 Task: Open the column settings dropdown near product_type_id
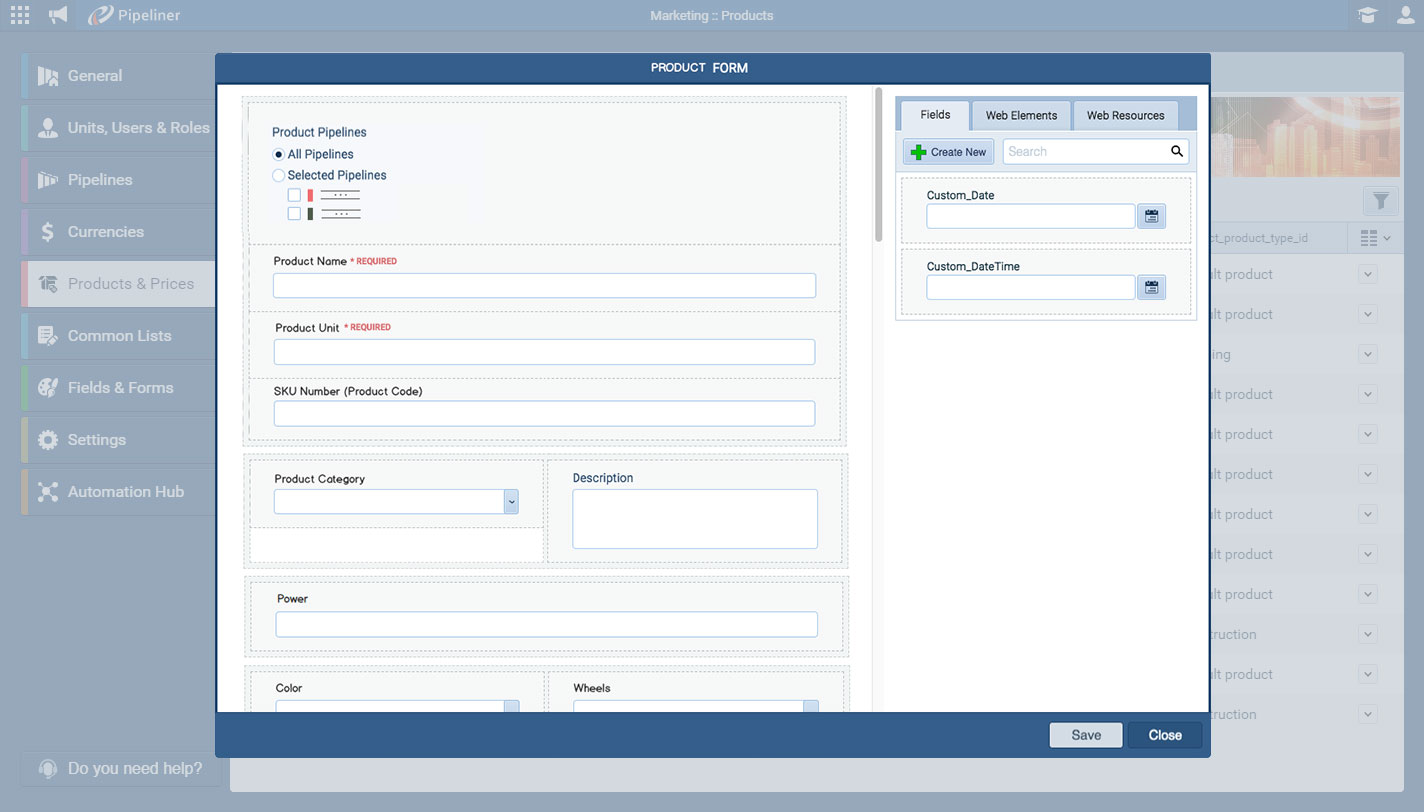click(1374, 238)
